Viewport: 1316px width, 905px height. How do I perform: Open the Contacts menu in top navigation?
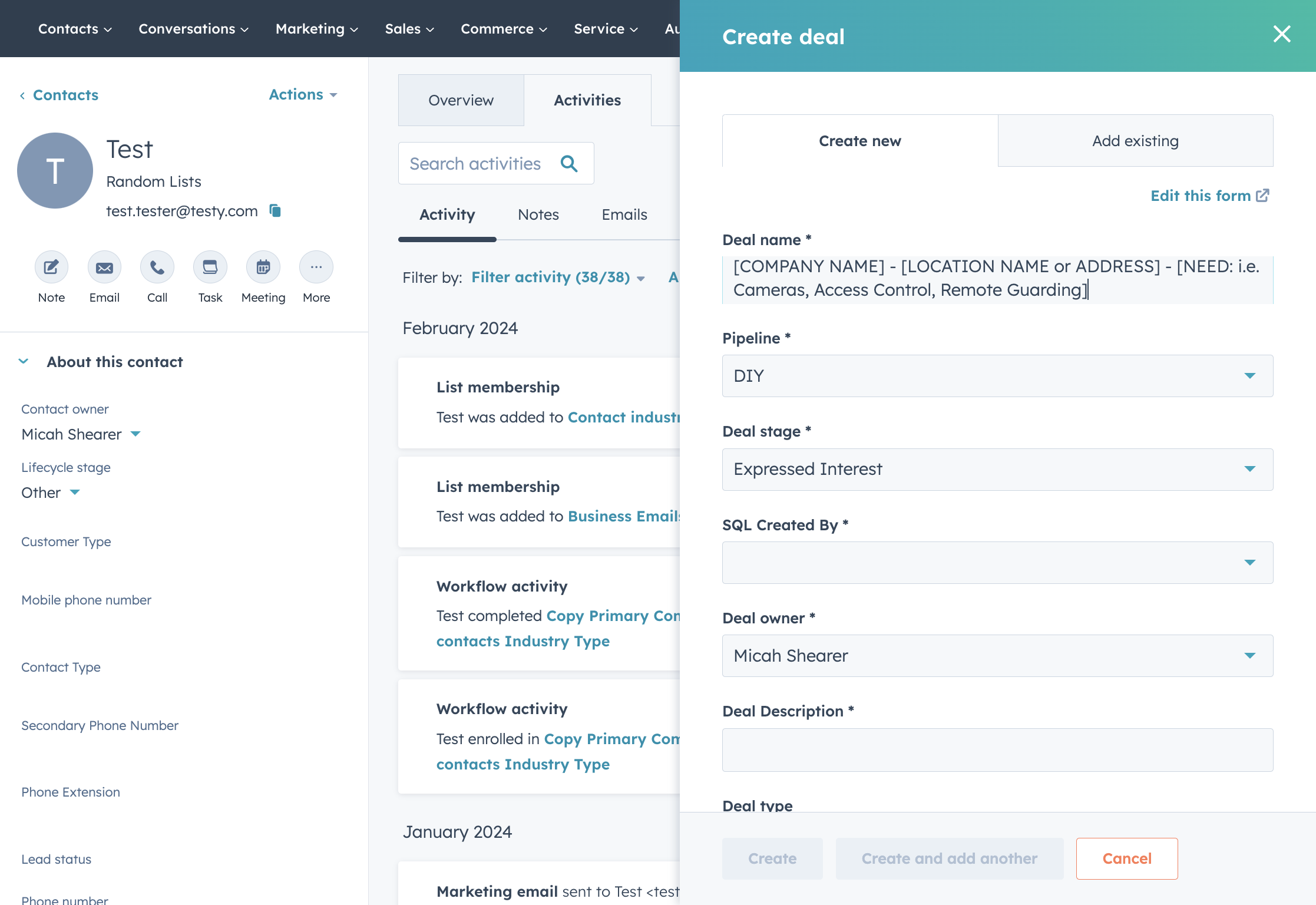pyautogui.click(x=75, y=29)
